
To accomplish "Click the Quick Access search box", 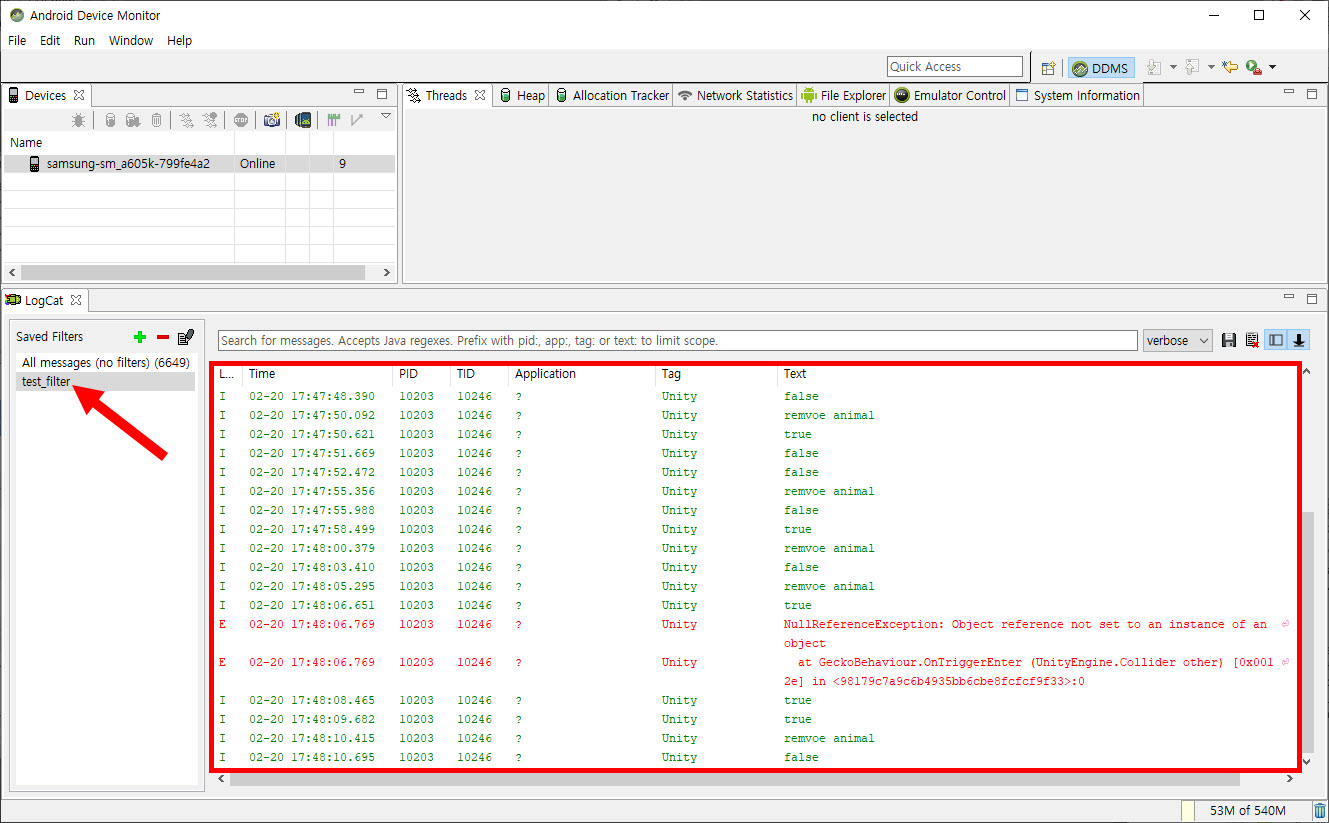I will click(x=955, y=66).
